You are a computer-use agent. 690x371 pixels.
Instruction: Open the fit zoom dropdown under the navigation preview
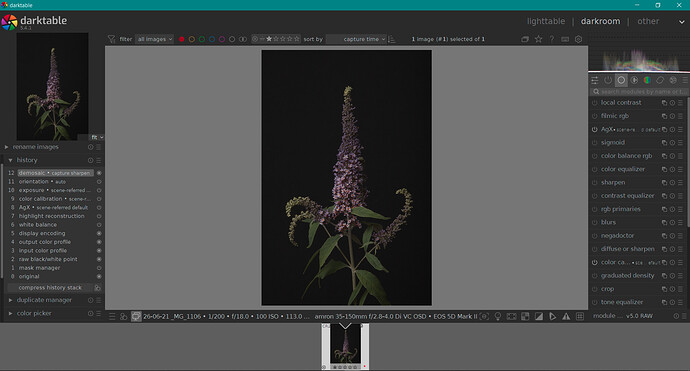click(97, 137)
